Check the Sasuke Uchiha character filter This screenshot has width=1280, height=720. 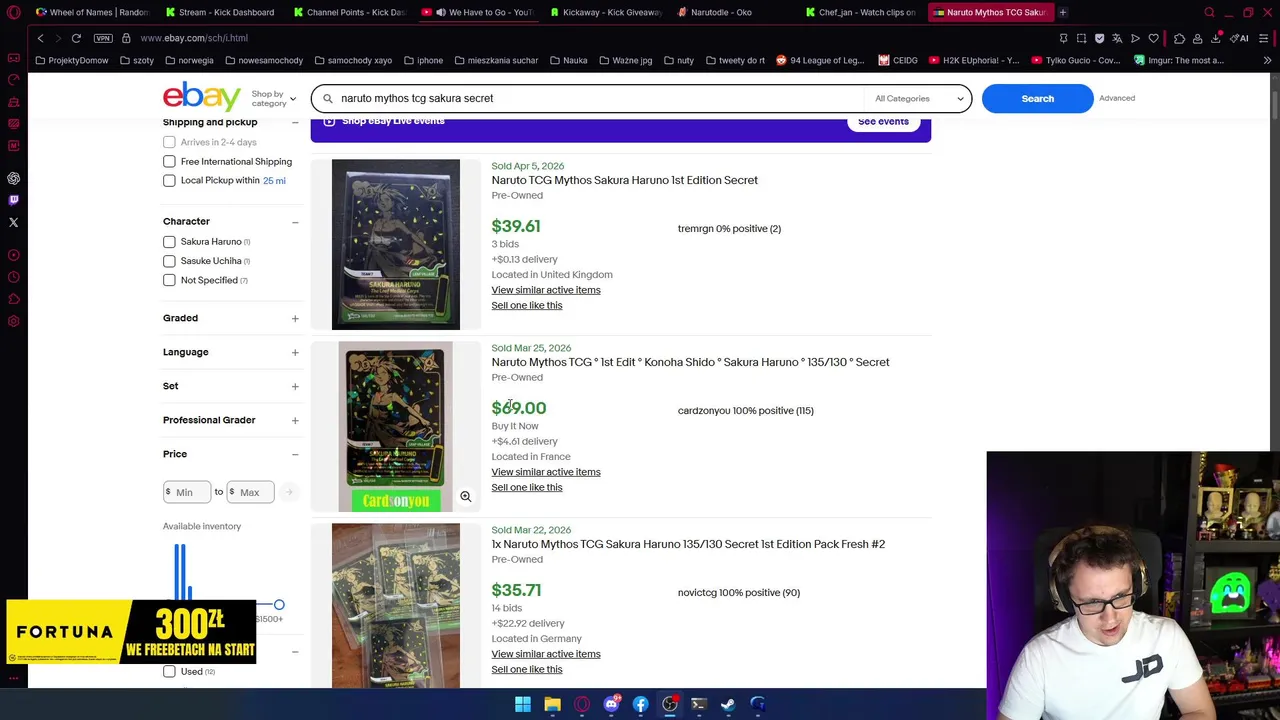[169, 261]
